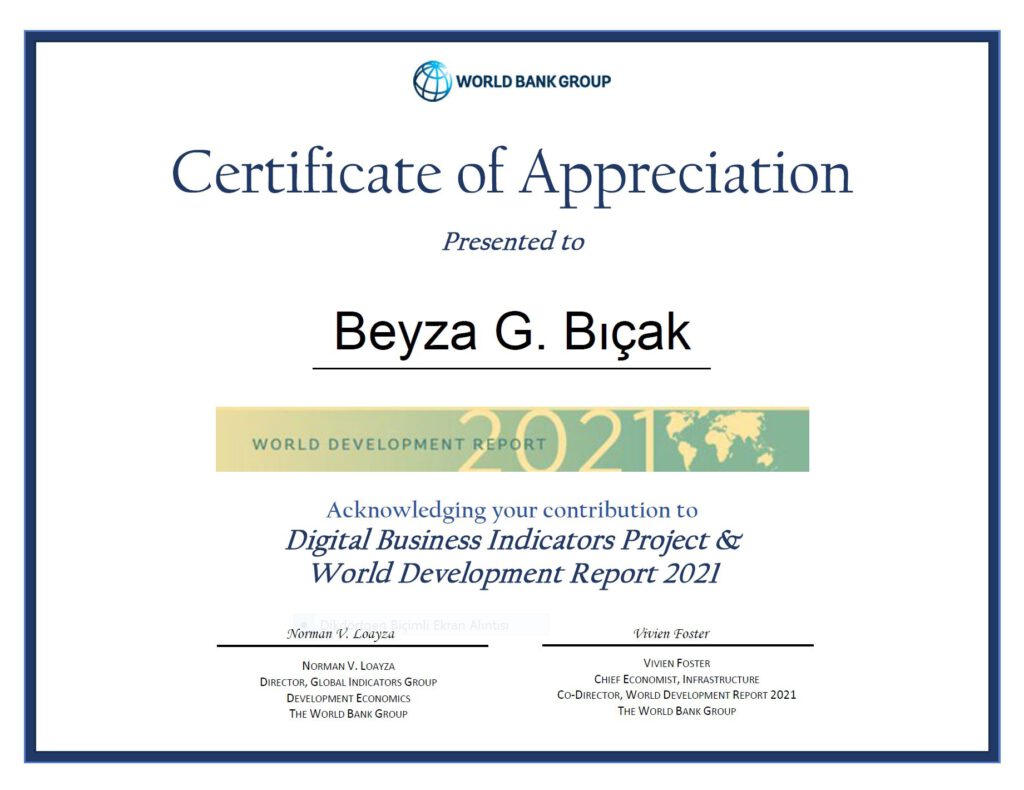
Task: Click Norman V. Loayza cursive signature
Action: (341, 633)
